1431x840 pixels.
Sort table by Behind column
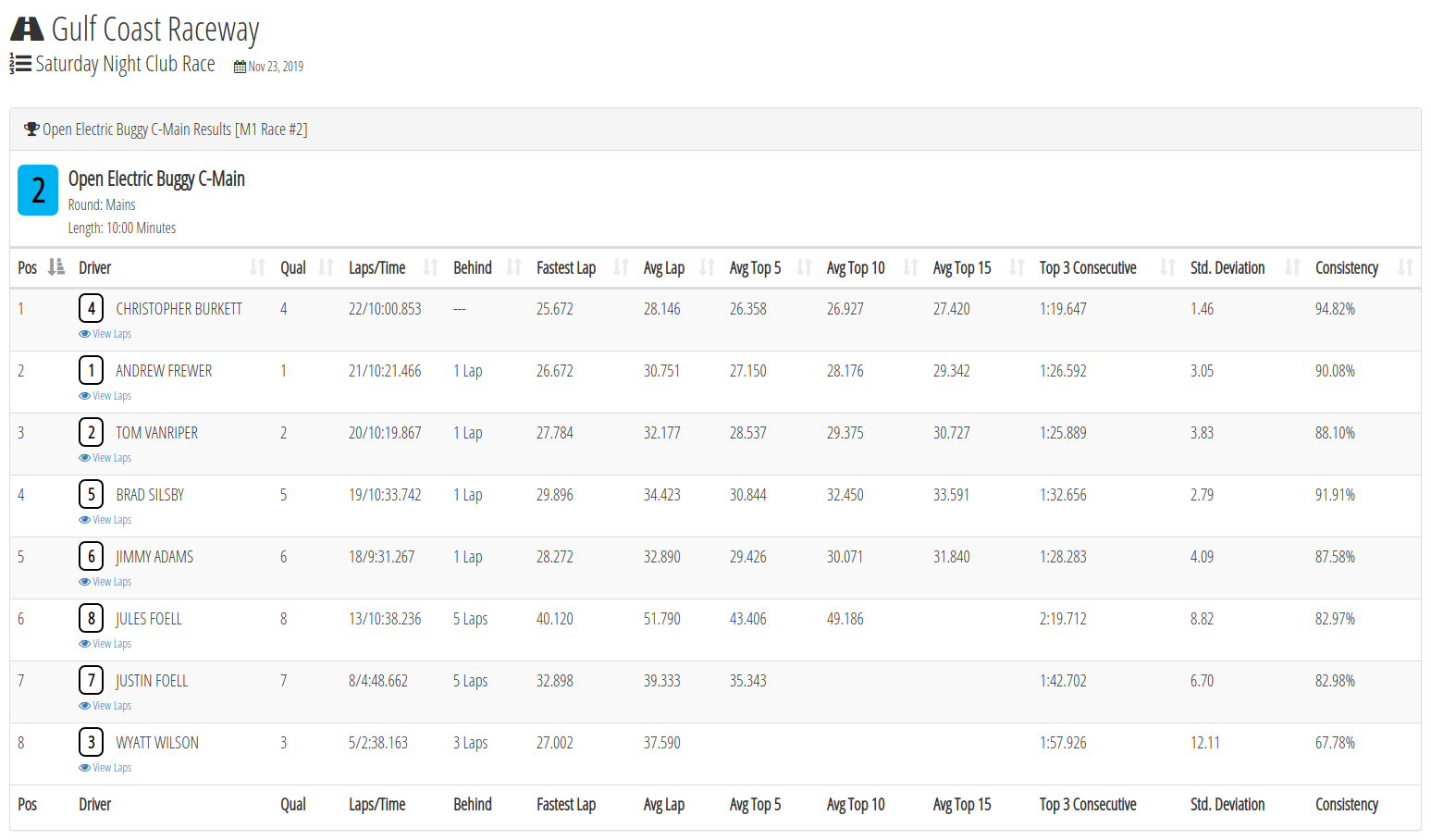[487, 267]
